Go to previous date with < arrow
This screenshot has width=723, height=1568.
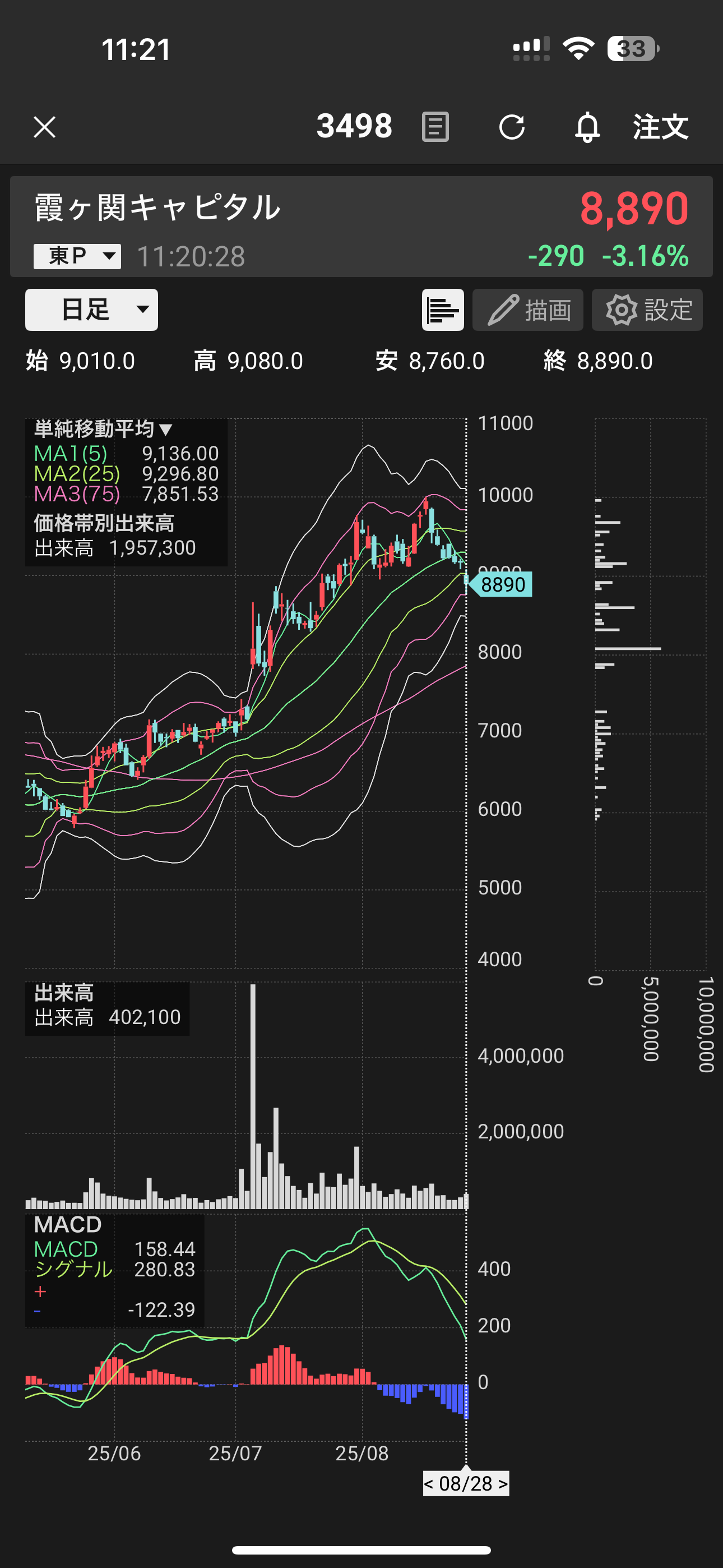[429, 1483]
